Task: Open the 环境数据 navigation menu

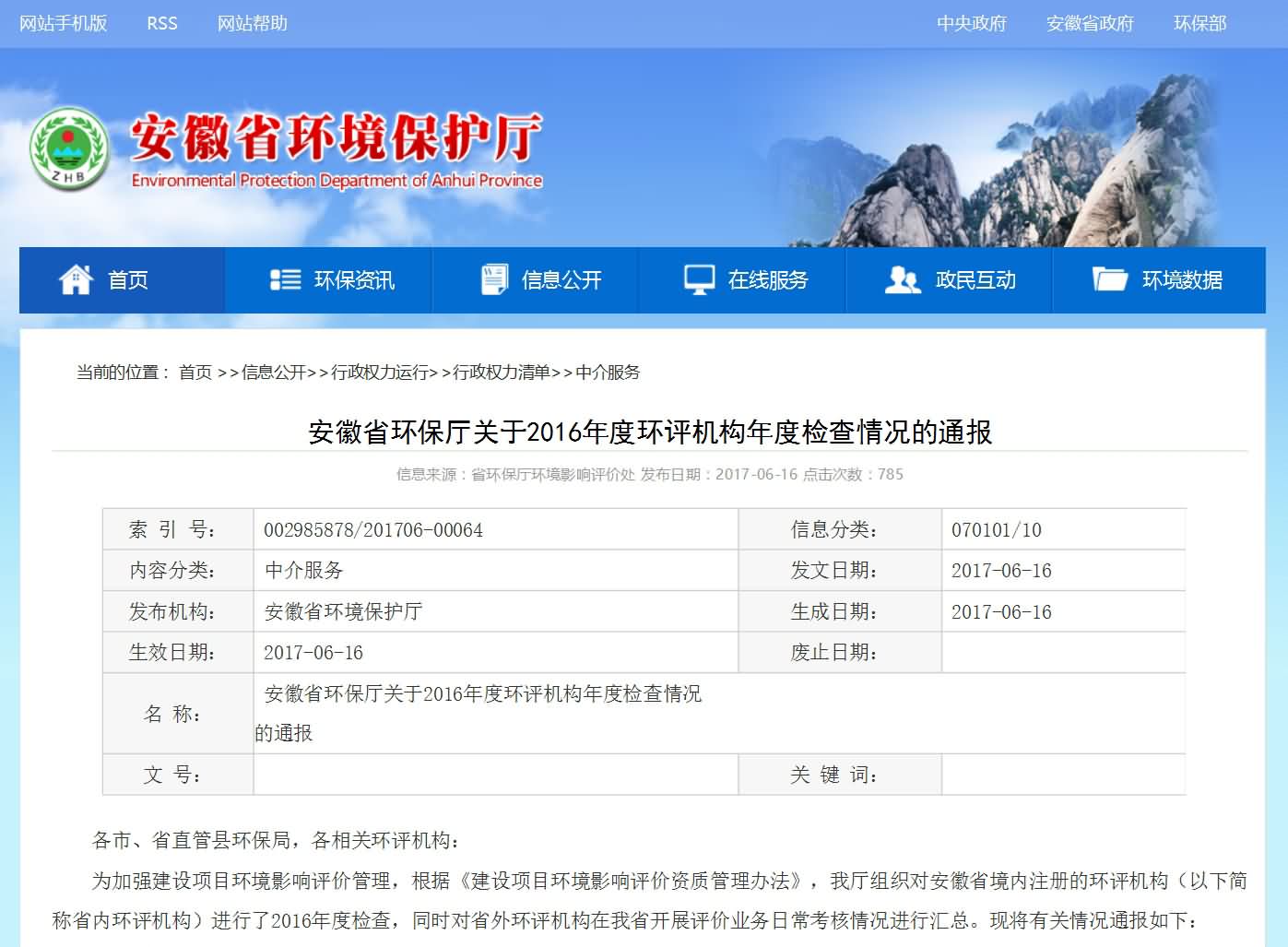Action: pyautogui.click(x=1182, y=280)
